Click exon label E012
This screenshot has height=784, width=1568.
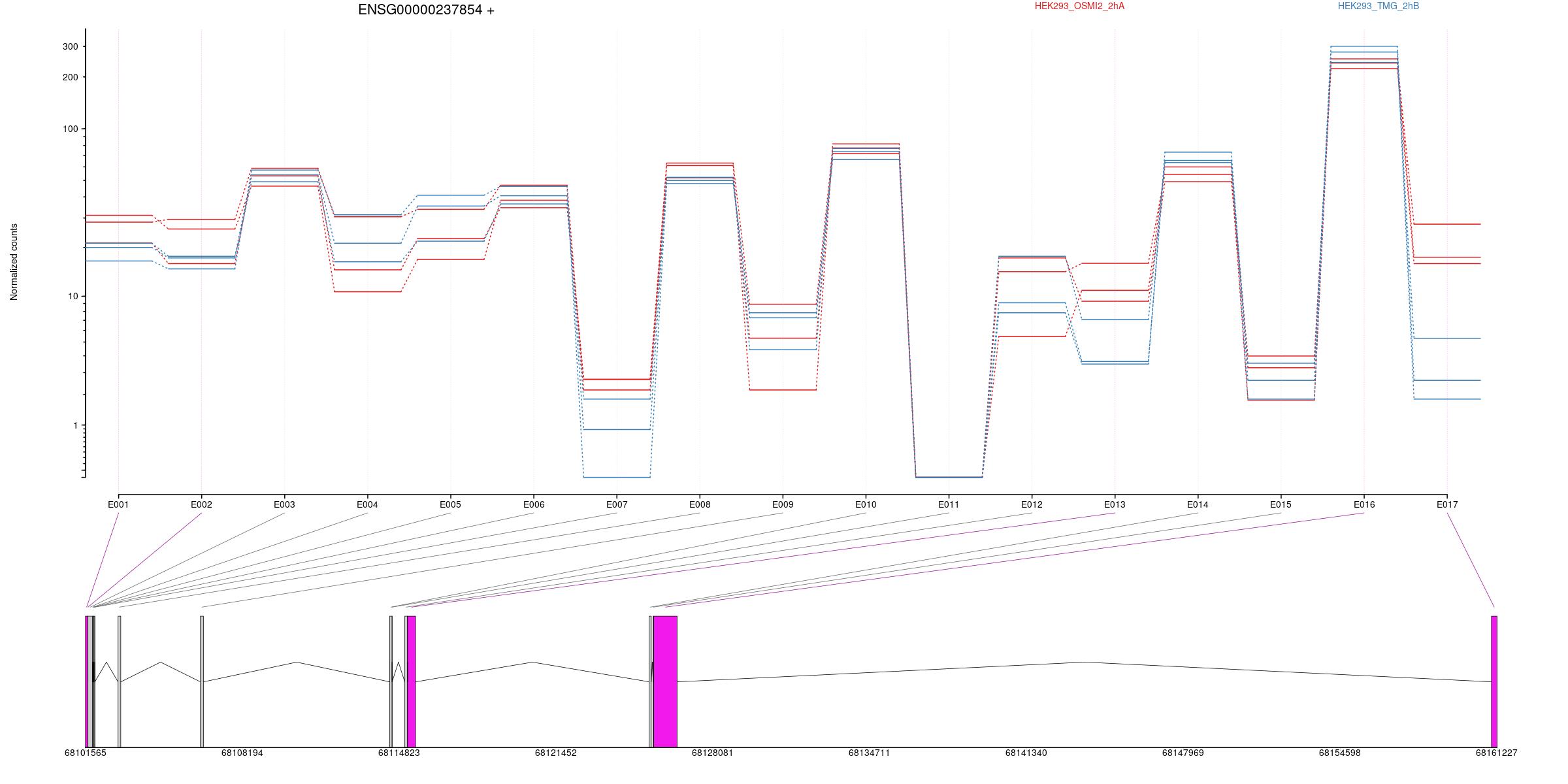pos(1032,504)
